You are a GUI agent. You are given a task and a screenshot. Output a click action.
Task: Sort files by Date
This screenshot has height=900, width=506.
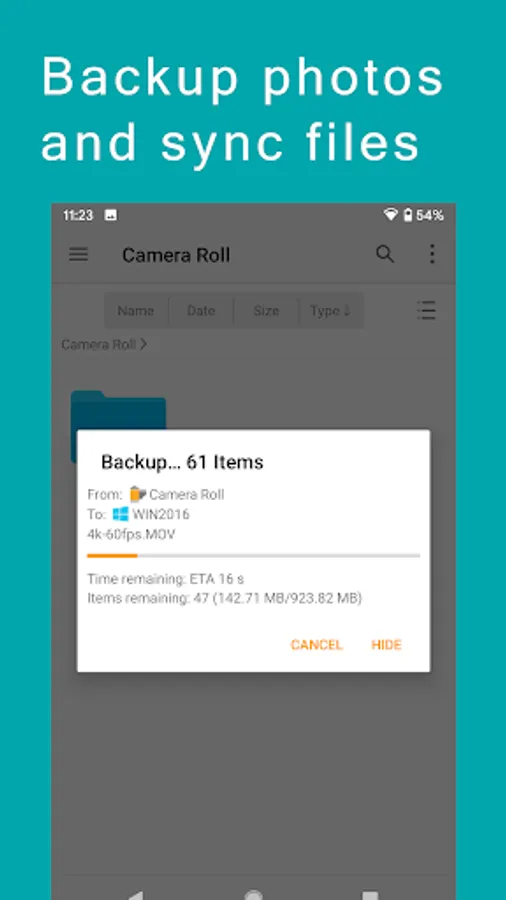point(201,311)
